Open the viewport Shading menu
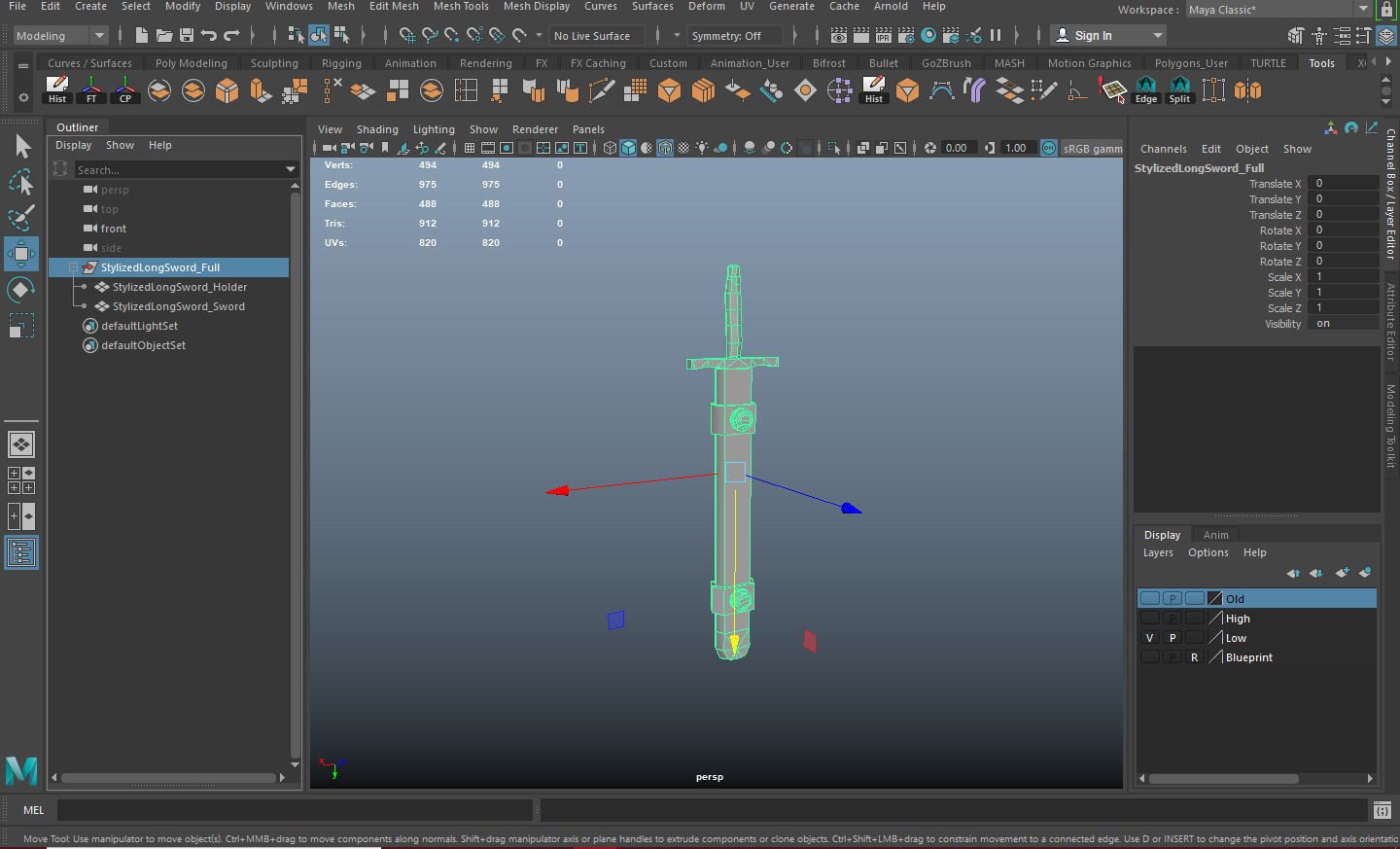This screenshot has height=849, width=1400. click(x=377, y=129)
